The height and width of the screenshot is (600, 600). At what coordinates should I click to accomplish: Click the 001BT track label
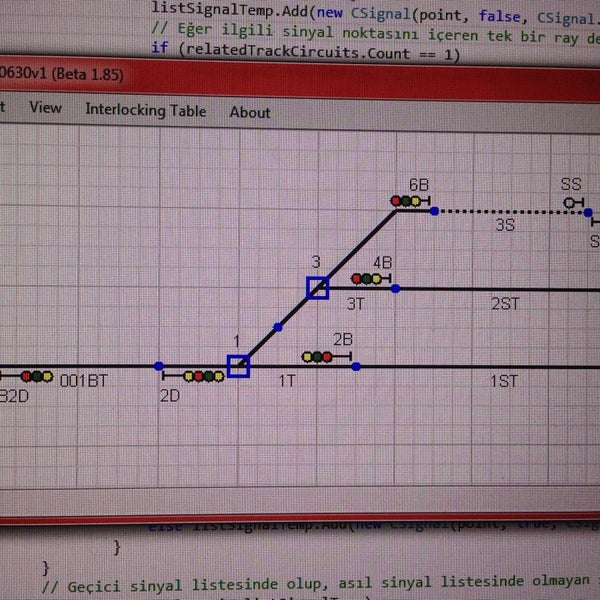tap(84, 381)
